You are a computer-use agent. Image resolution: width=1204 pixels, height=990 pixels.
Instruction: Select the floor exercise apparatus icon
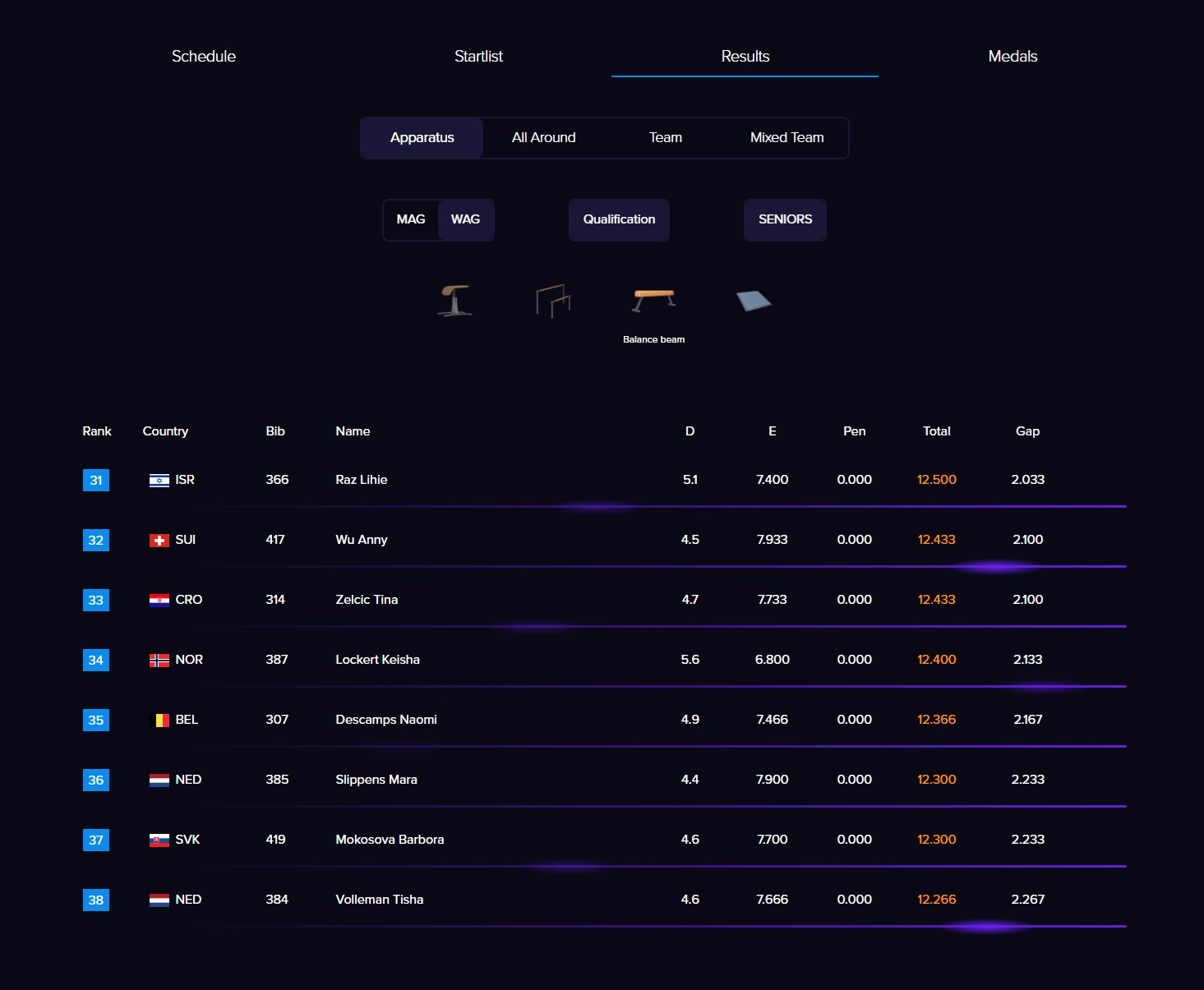coord(754,302)
